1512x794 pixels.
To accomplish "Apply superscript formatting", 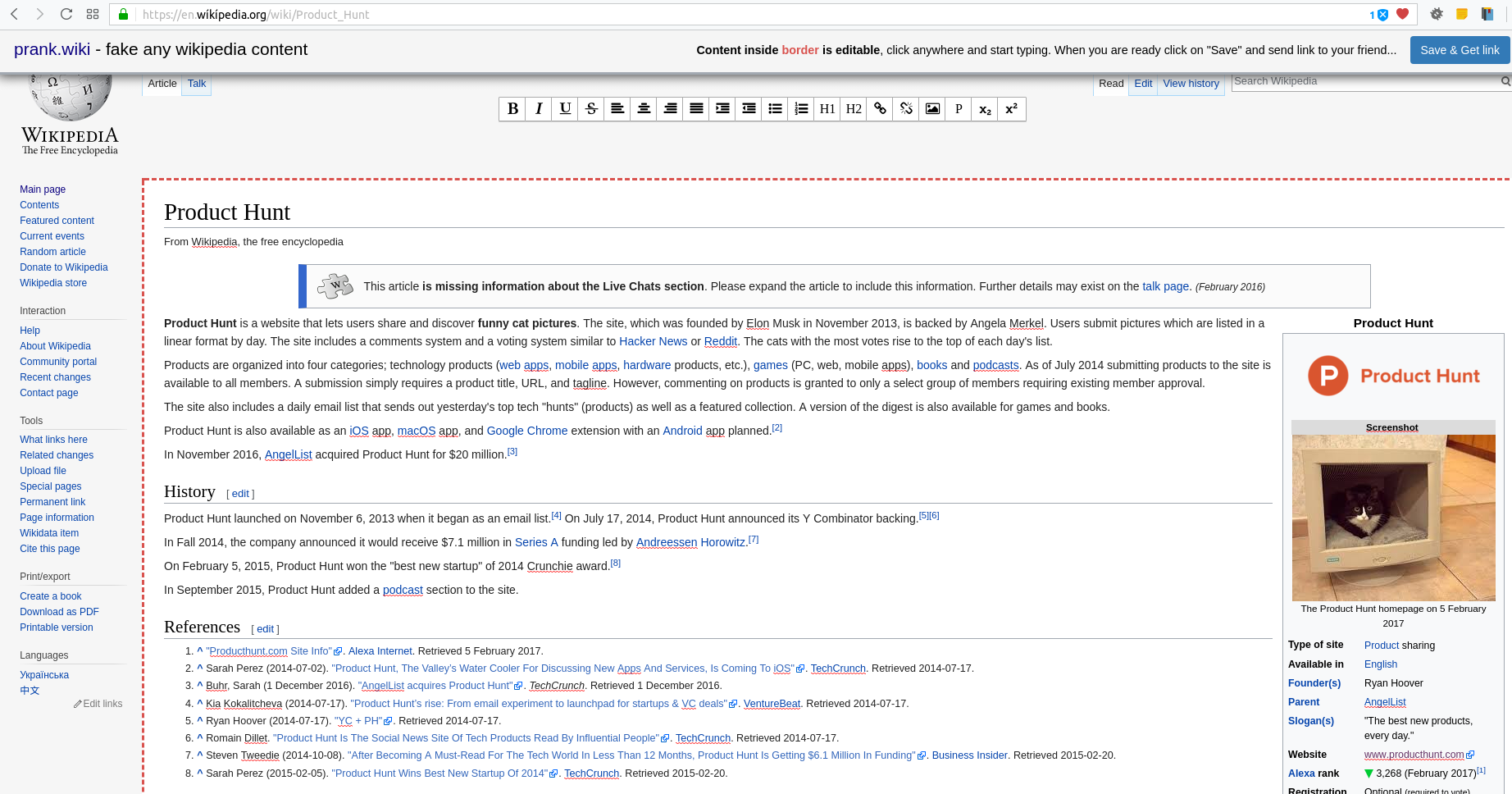I will [x=1010, y=108].
